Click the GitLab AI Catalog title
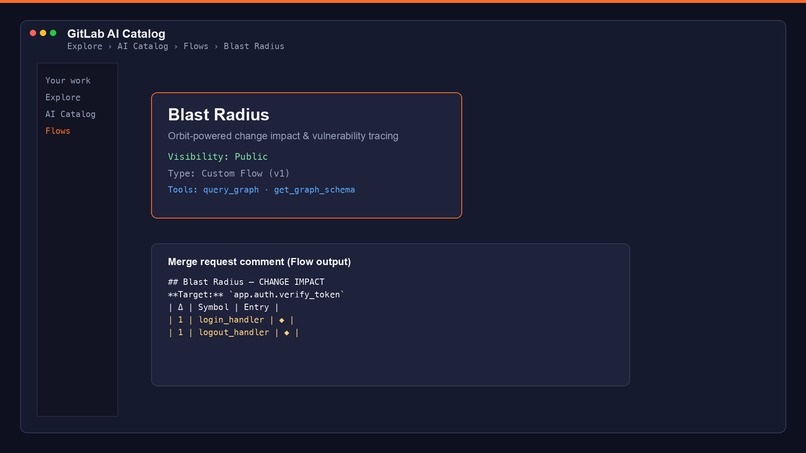 click(x=116, y=34)
